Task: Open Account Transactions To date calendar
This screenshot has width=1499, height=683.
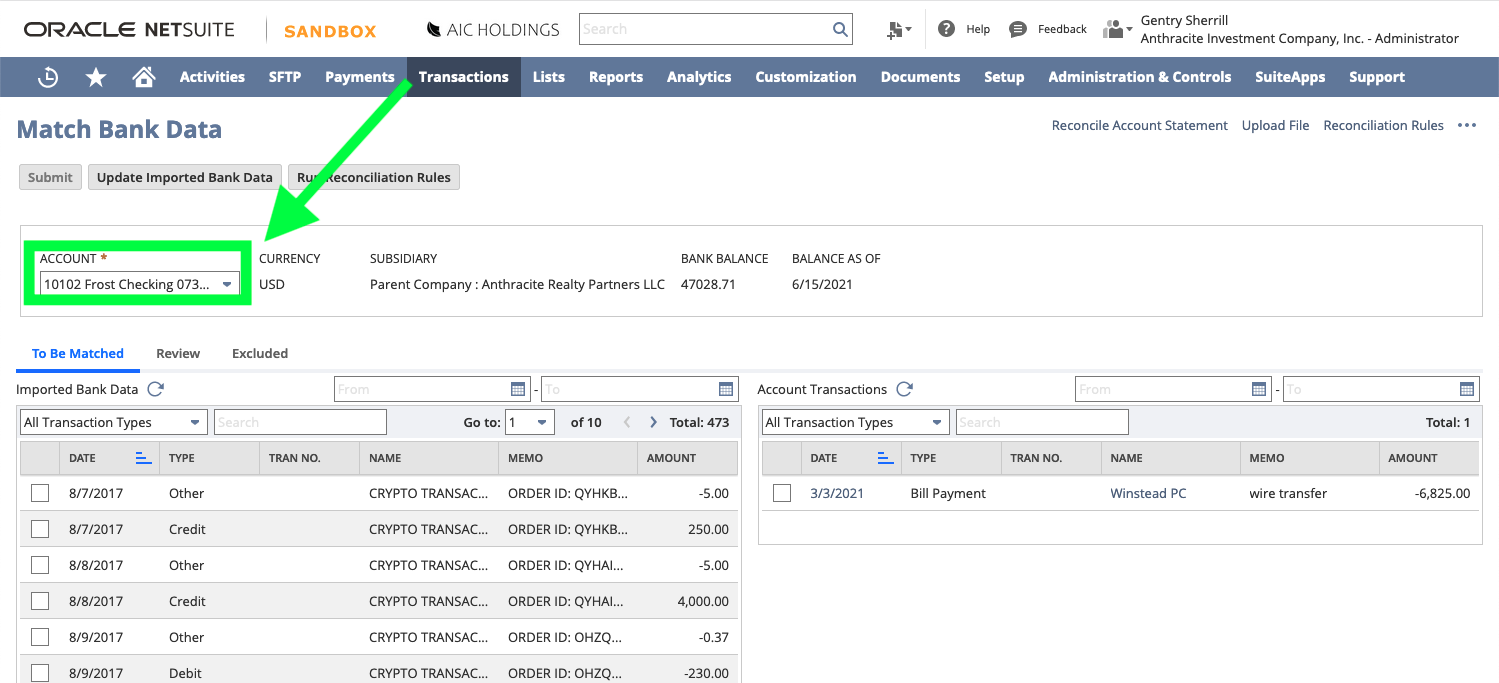Action: click(1467, 389)
